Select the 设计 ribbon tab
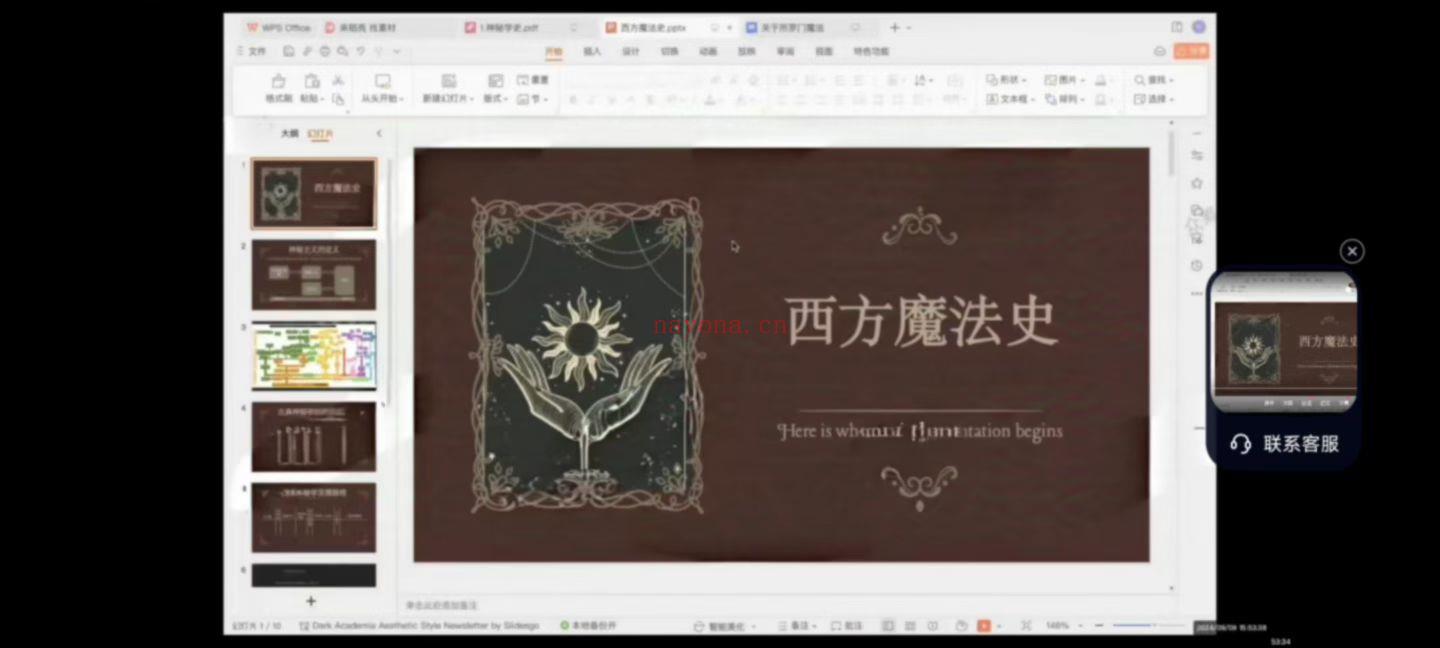1440x648 pixels. point(631,51)
